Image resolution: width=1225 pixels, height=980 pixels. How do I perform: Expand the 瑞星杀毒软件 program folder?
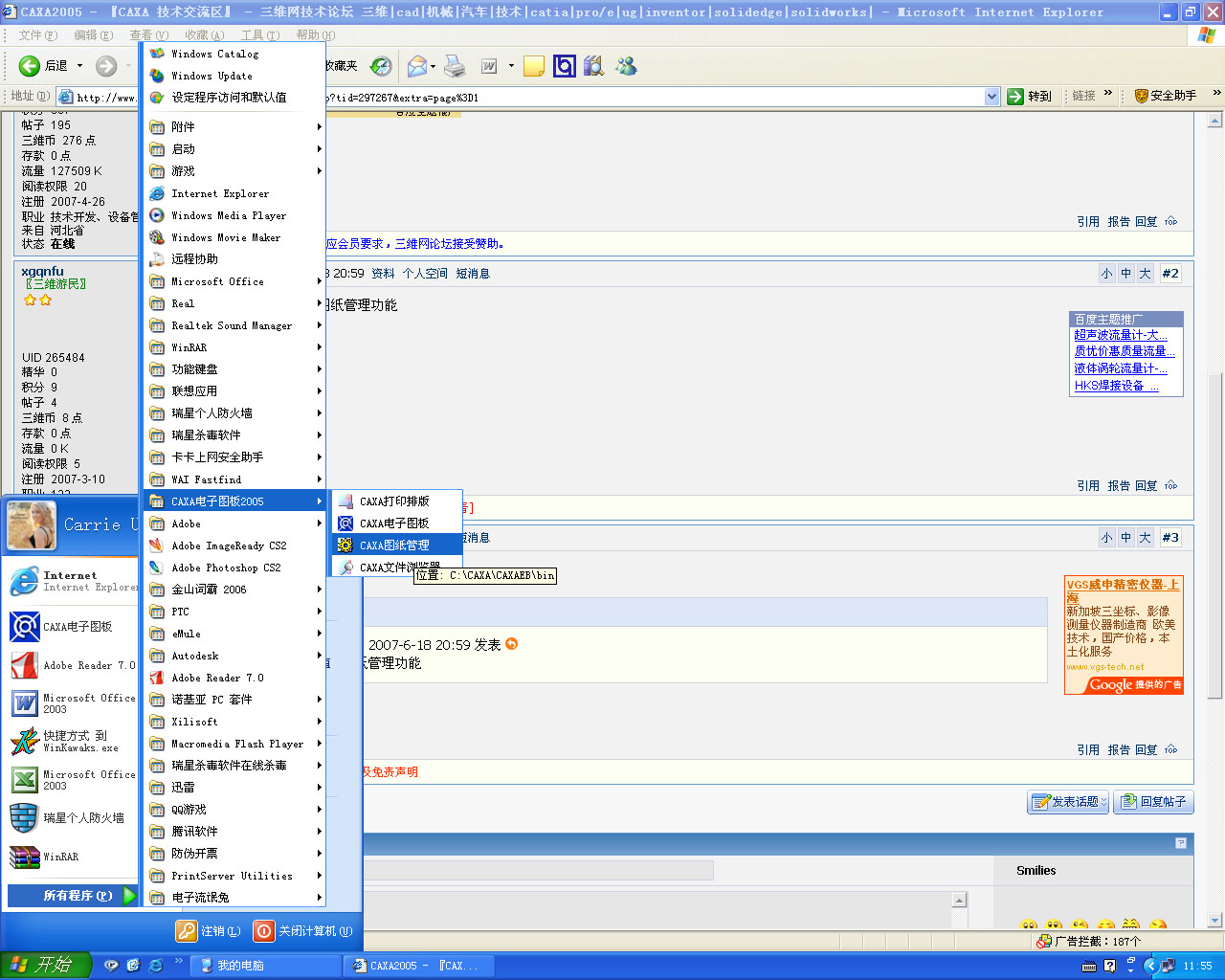click(x=234, y=435)
